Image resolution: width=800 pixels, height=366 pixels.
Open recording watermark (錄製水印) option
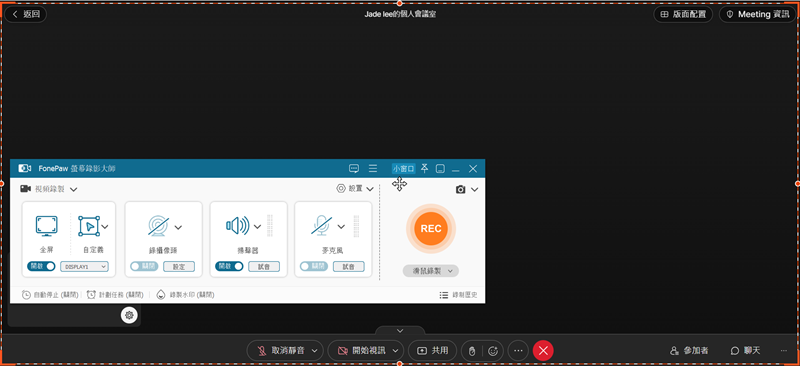click(185, 295)
